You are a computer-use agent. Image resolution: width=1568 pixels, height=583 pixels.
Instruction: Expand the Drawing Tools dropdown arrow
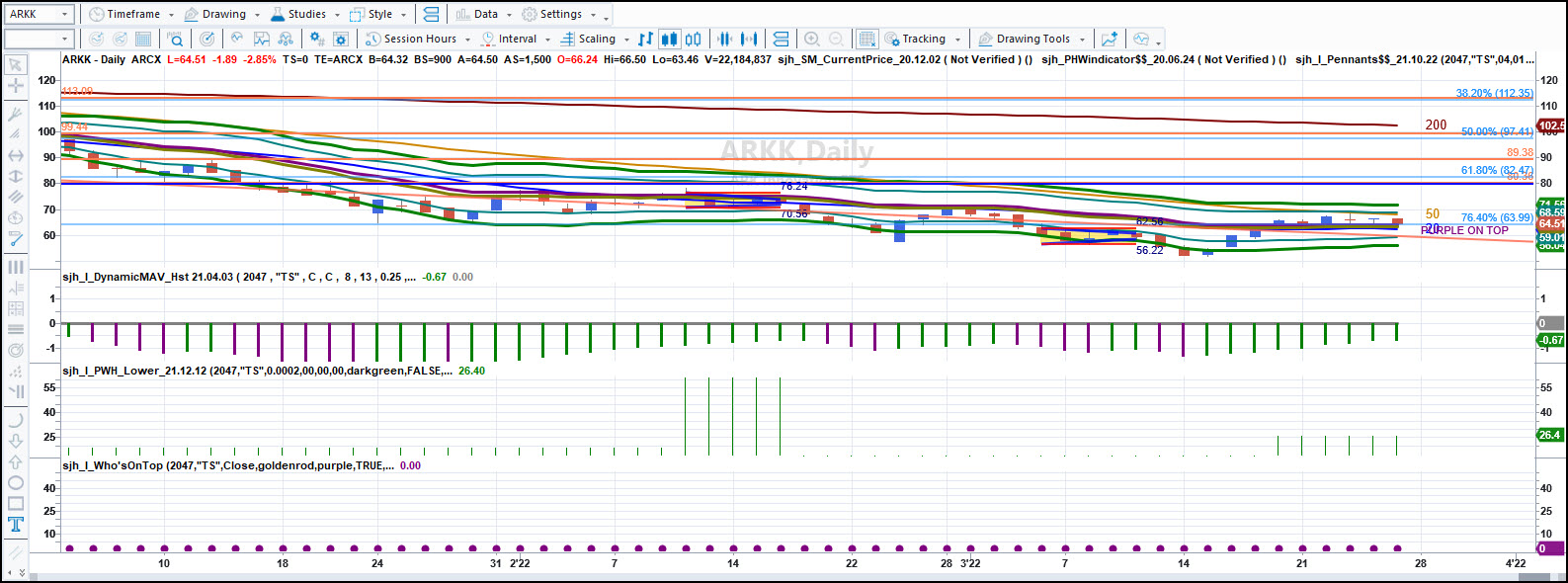tap(1082, 41)
